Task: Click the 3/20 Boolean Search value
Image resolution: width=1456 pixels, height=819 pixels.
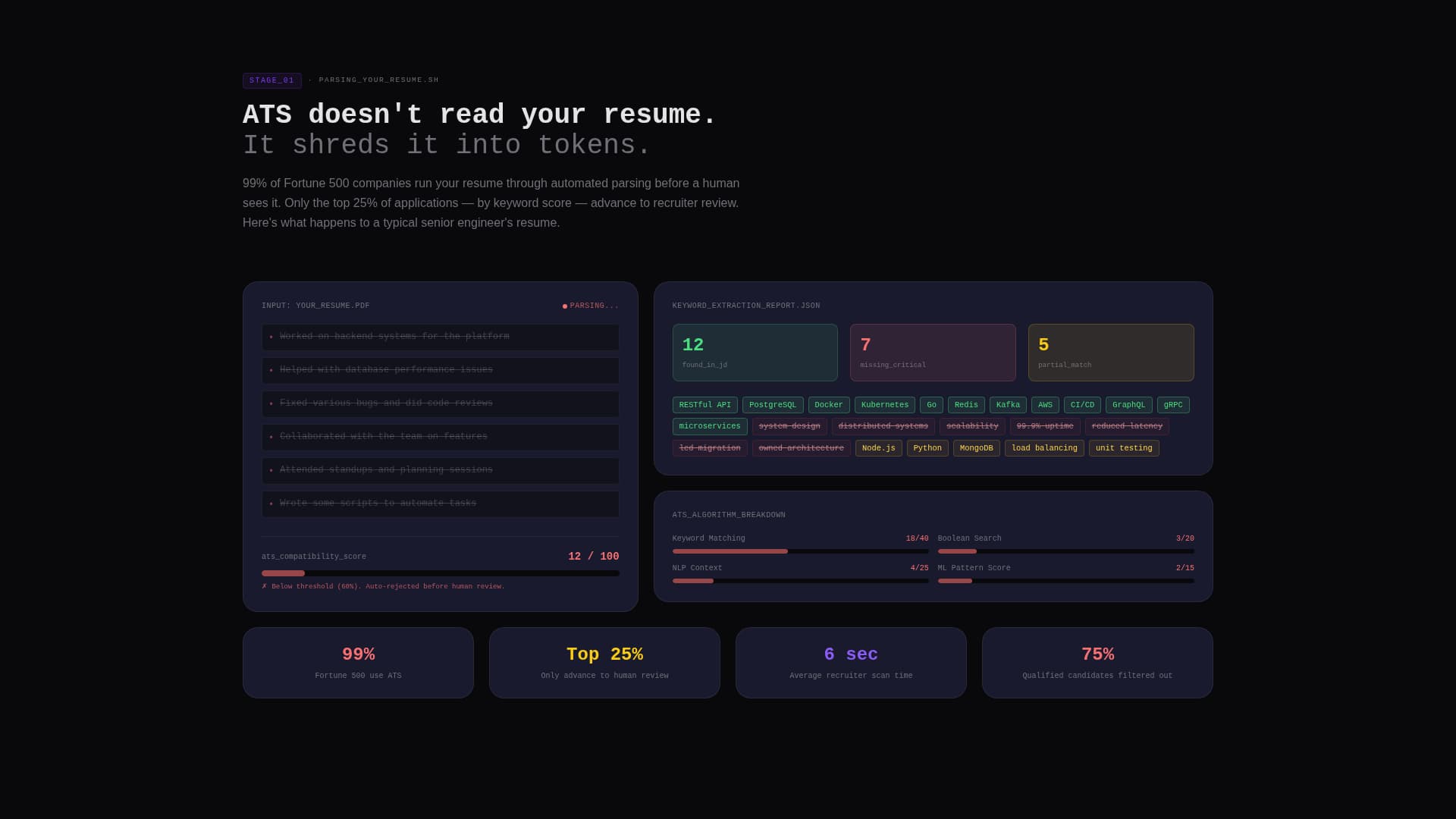Action: 1185,538
